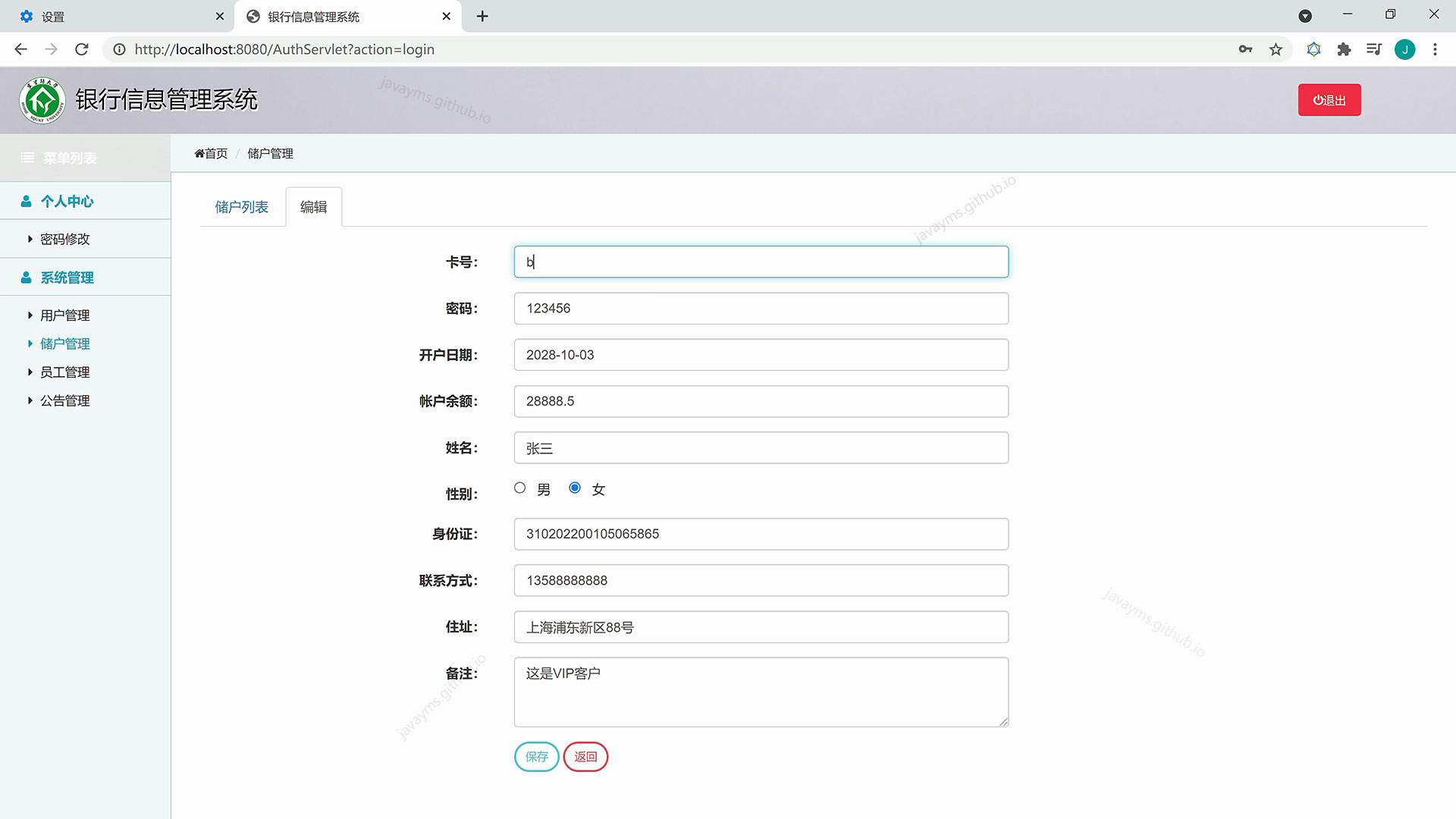The width and height of the screenshot is (1456, 819).
Task: Click the red 退出 logout button
Action: [x=1329, y=100]
